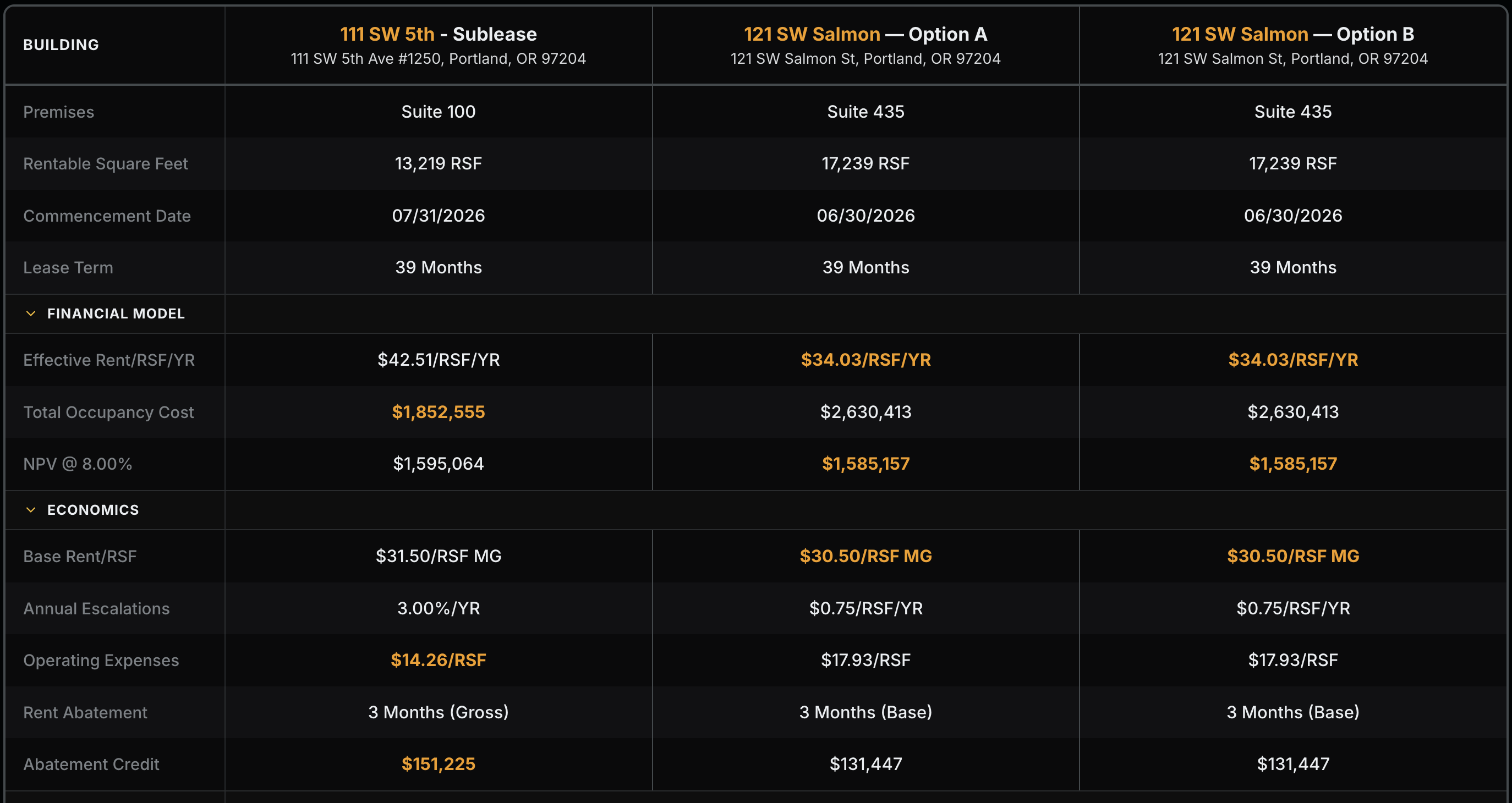The height and width of the screenshot is (803, 1512).
Task: Select the Rent Abatement row label
Action: click(x=85, y=712)
